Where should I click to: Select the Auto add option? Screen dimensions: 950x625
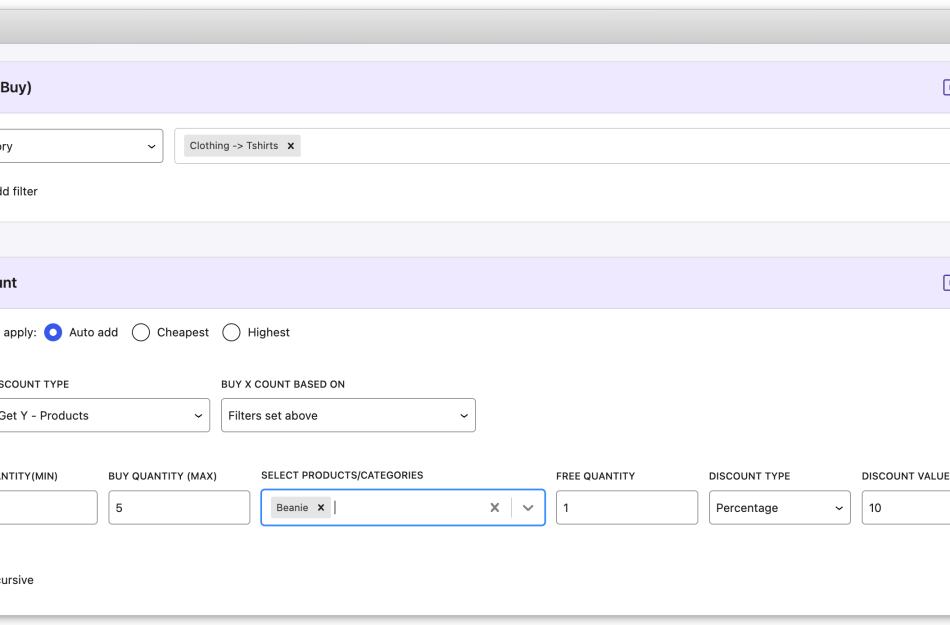click(53, 332)
